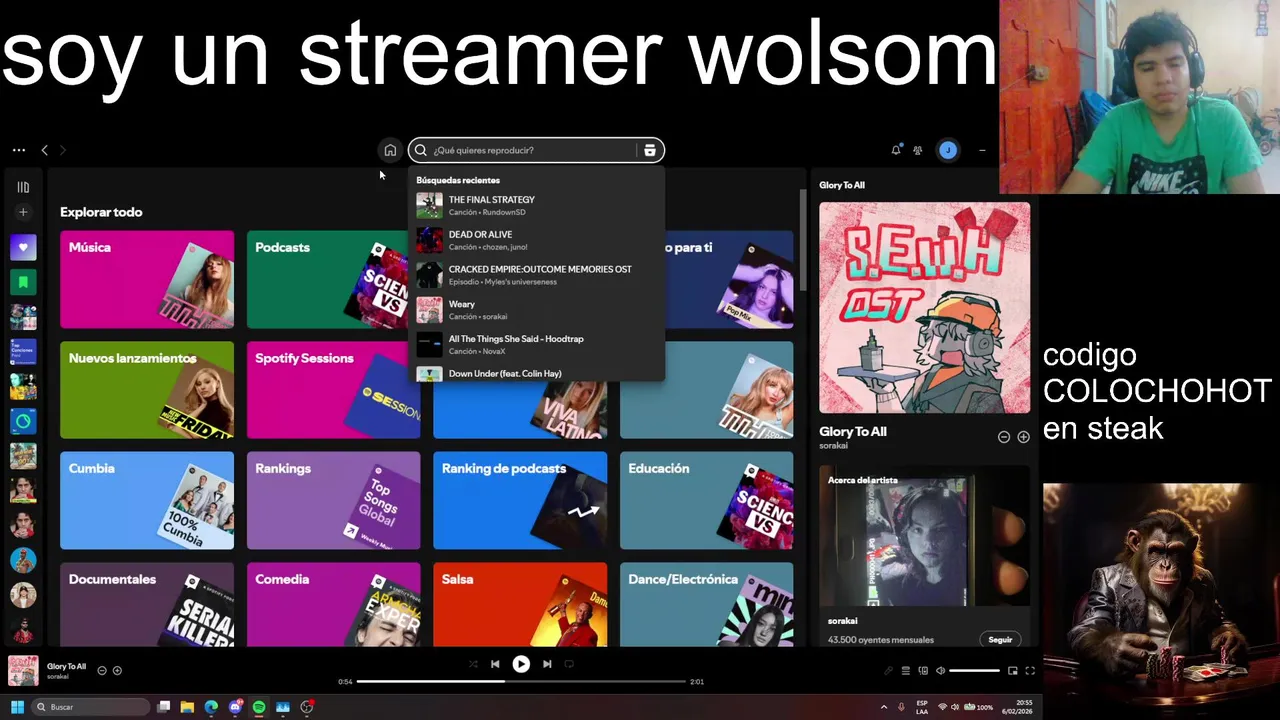Open the Liked Songs playlist in sidebar
Viewport: 1280px width, 720px height.
[x=23, y=247]
